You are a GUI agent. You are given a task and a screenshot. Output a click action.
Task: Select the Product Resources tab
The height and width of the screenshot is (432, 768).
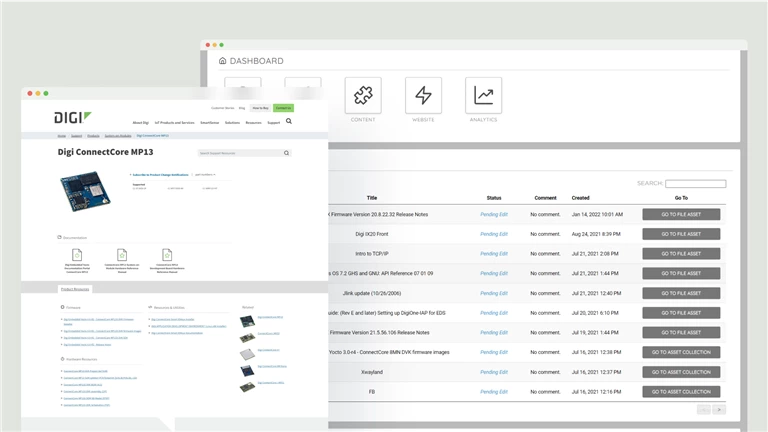tap(75, 289)
